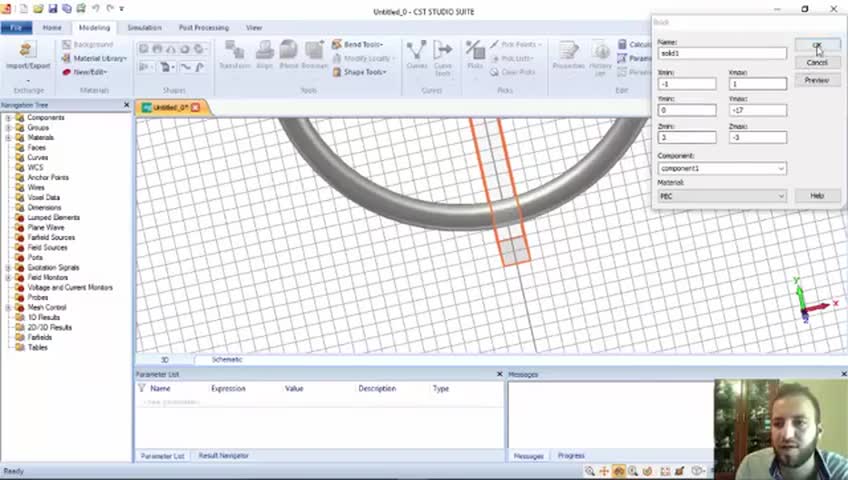Image resolution: width=848 pixels, height=480 pixels.
Task: Click the pan cross-arrows icon in status bar
Action: [604, 471]
